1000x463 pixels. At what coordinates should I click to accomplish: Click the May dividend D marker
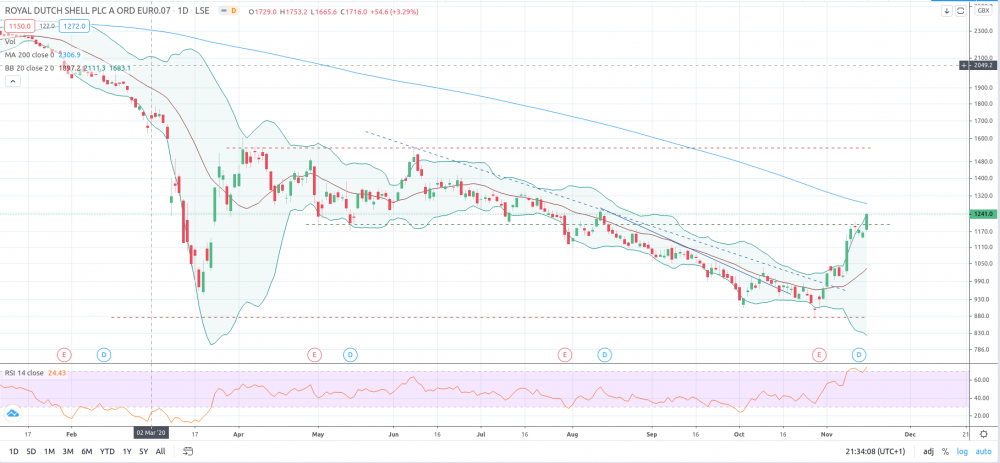349,353
